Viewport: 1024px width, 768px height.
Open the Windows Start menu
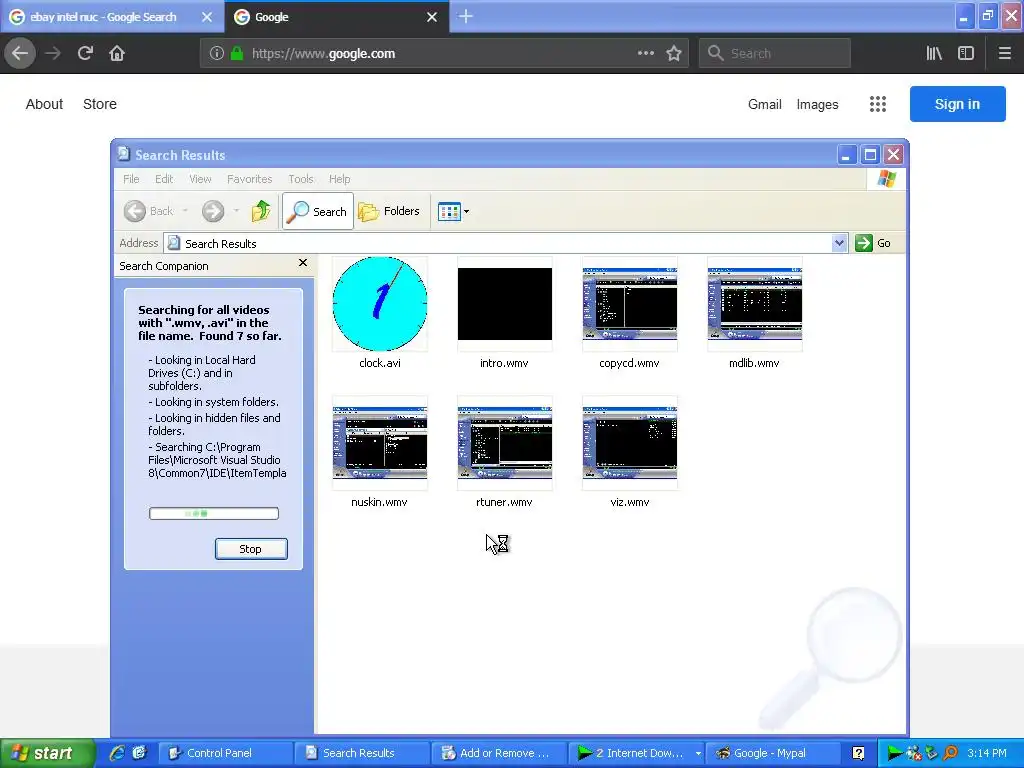[x=47, y=753]
